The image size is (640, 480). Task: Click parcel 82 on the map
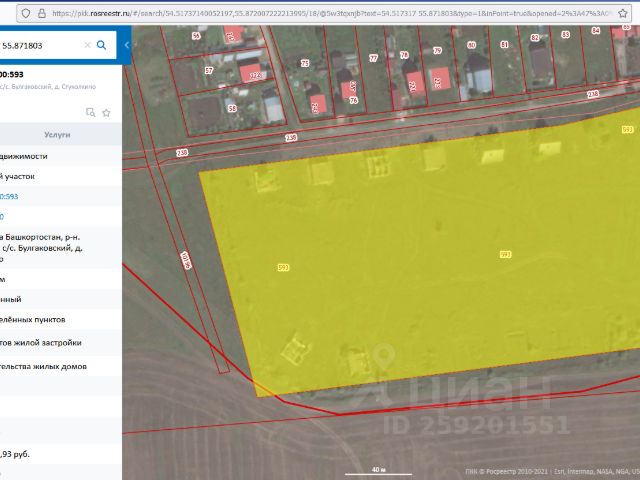point(534,38)
